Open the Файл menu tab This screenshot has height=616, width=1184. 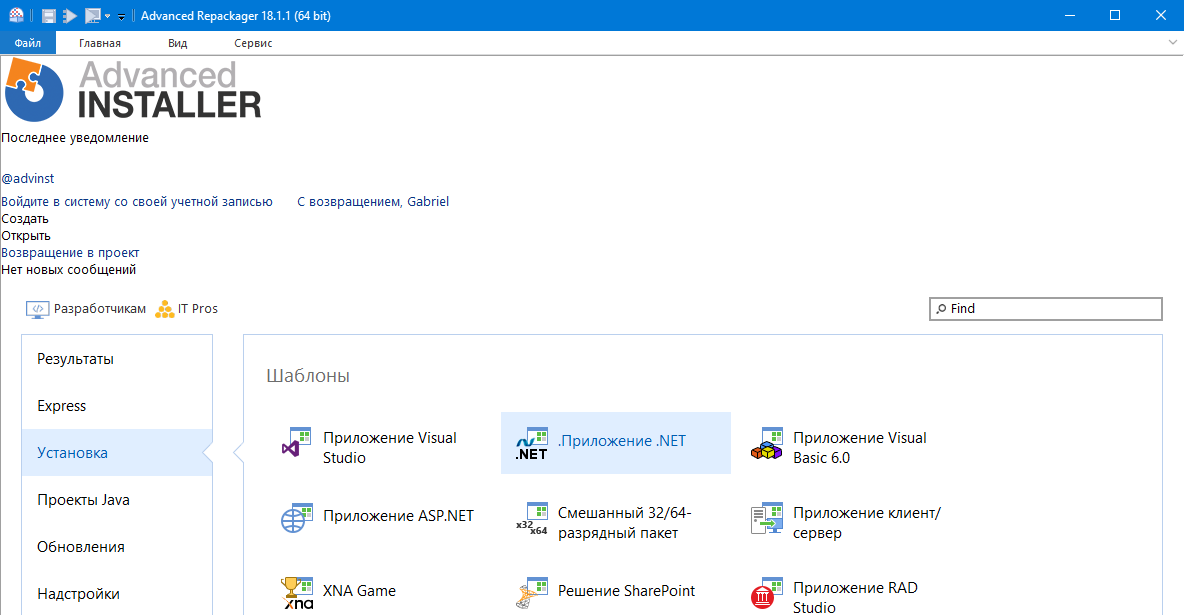pos(27,43)
